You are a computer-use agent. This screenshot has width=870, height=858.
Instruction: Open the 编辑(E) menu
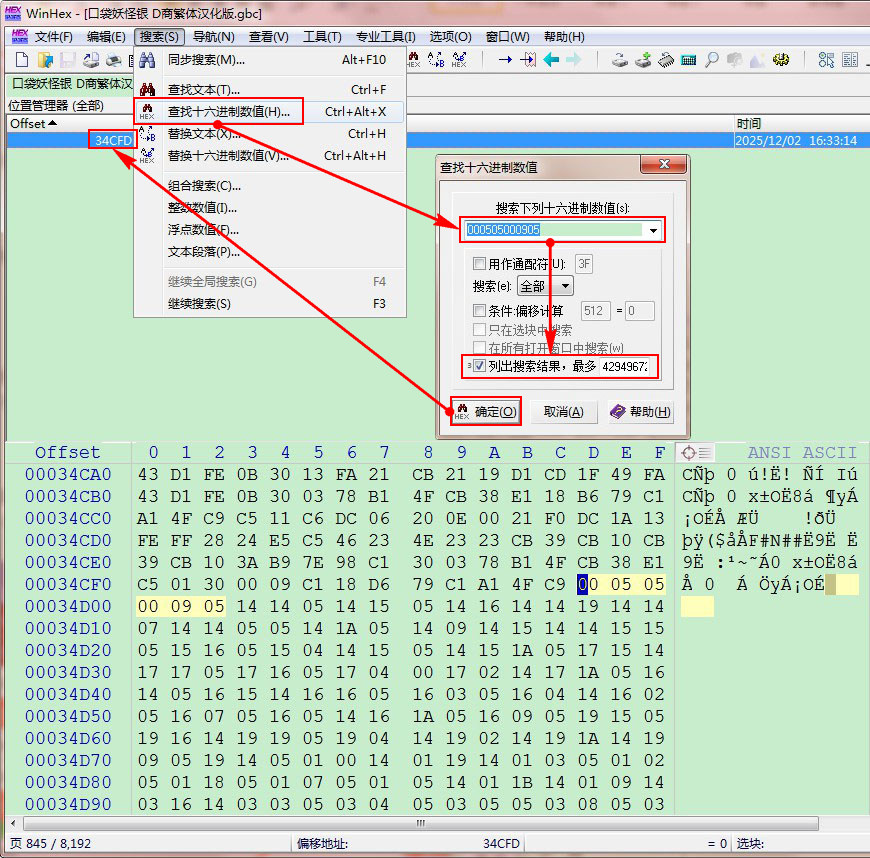(x=106, y=37)
